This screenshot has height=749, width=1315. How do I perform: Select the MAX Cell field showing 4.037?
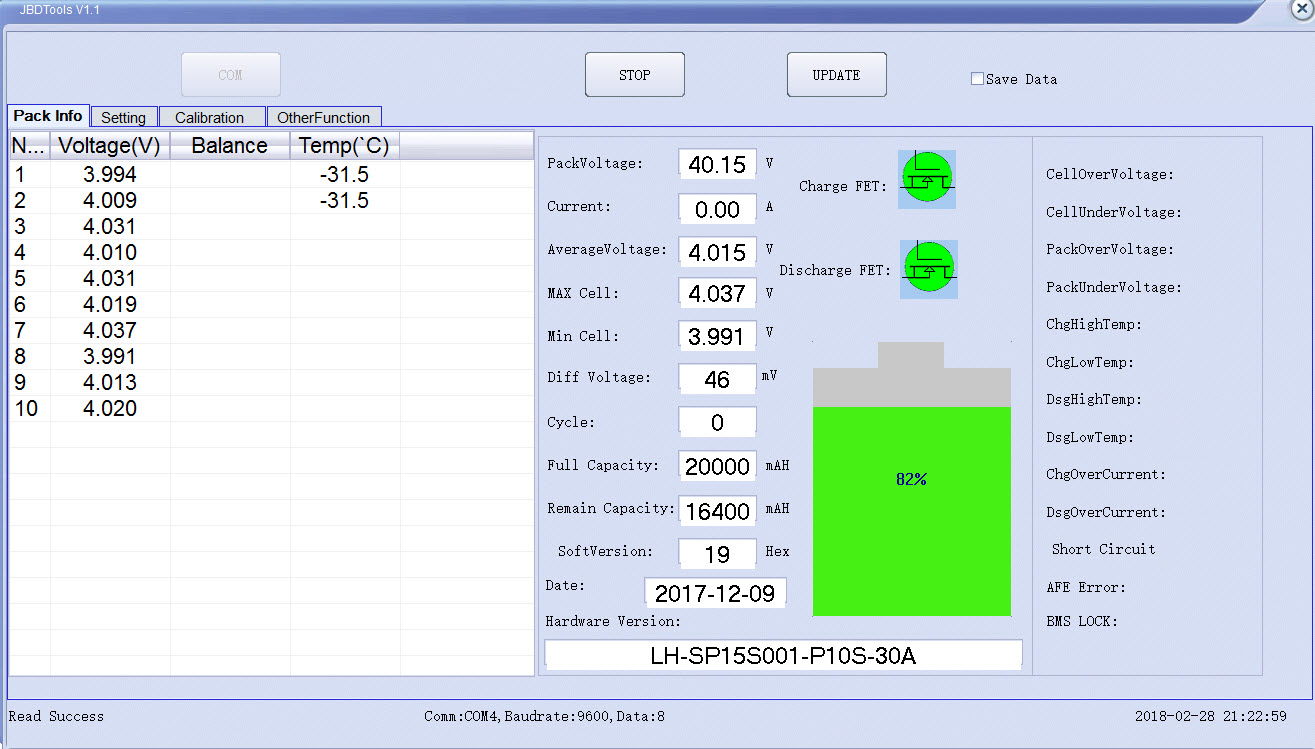tap(718, 293)
